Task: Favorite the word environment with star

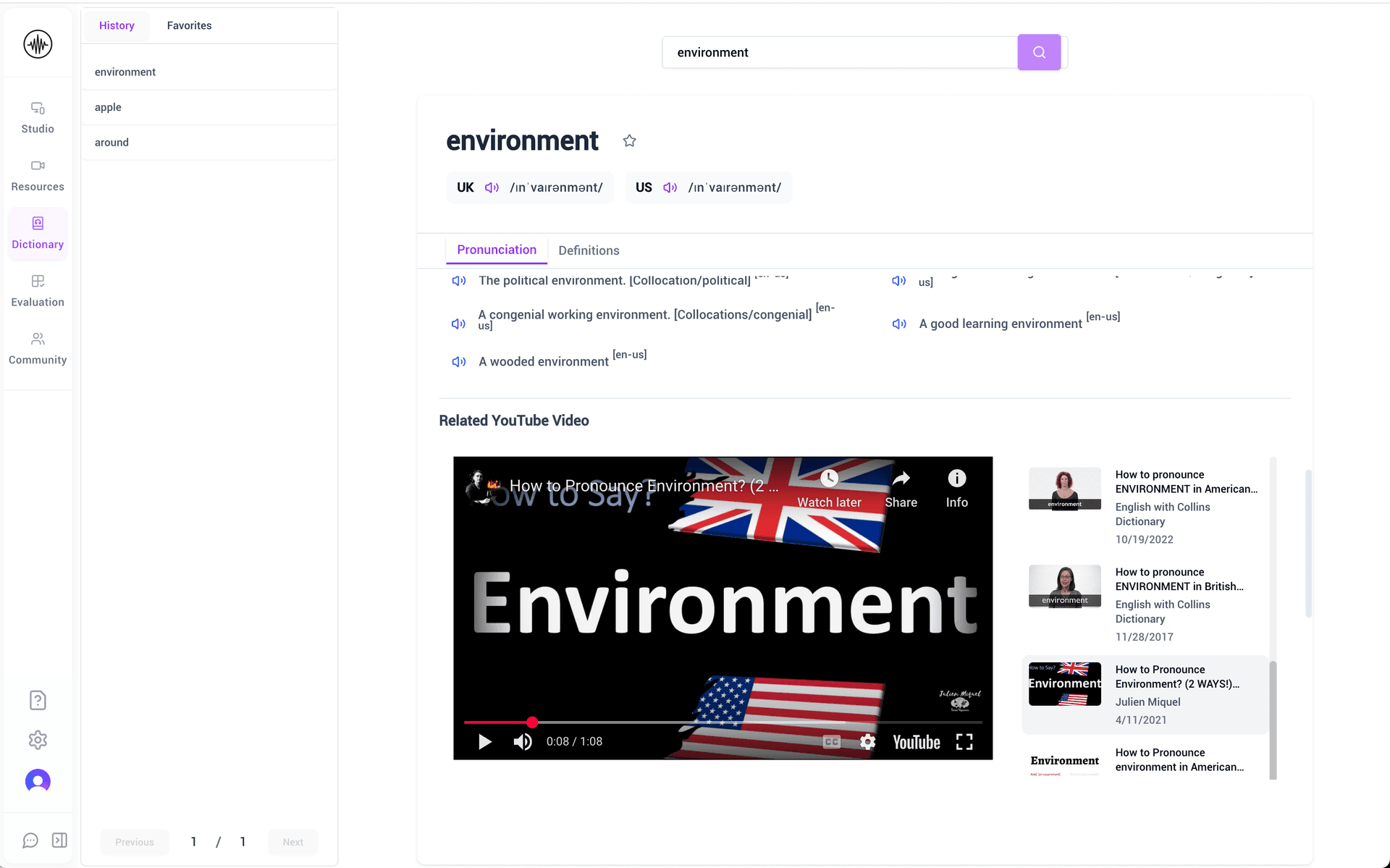Action: tap(629, 140)
